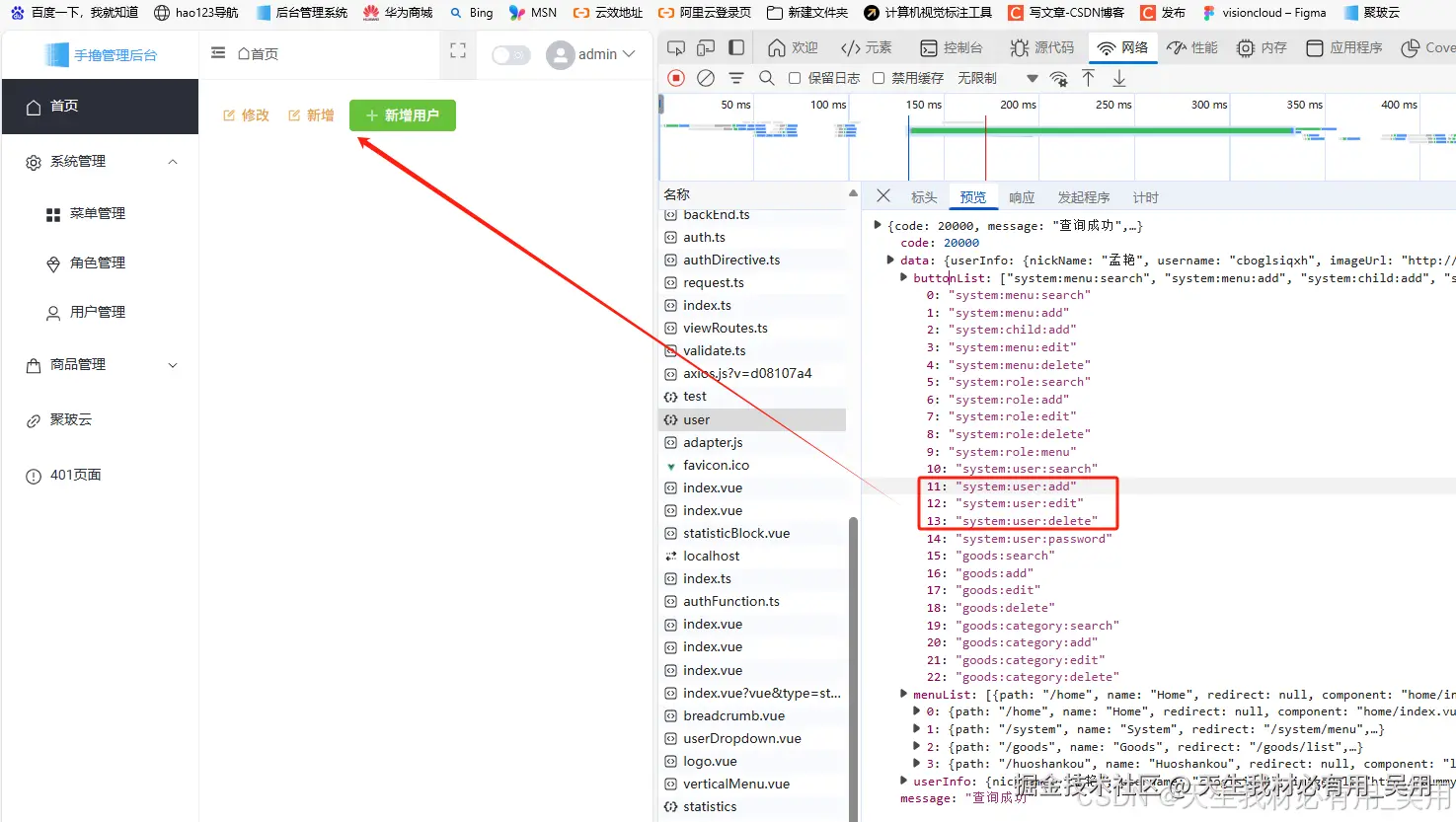The image size is (1456, 822).
Task: Switch to the 欢迎 devtools tab
Action: (793, 47)
